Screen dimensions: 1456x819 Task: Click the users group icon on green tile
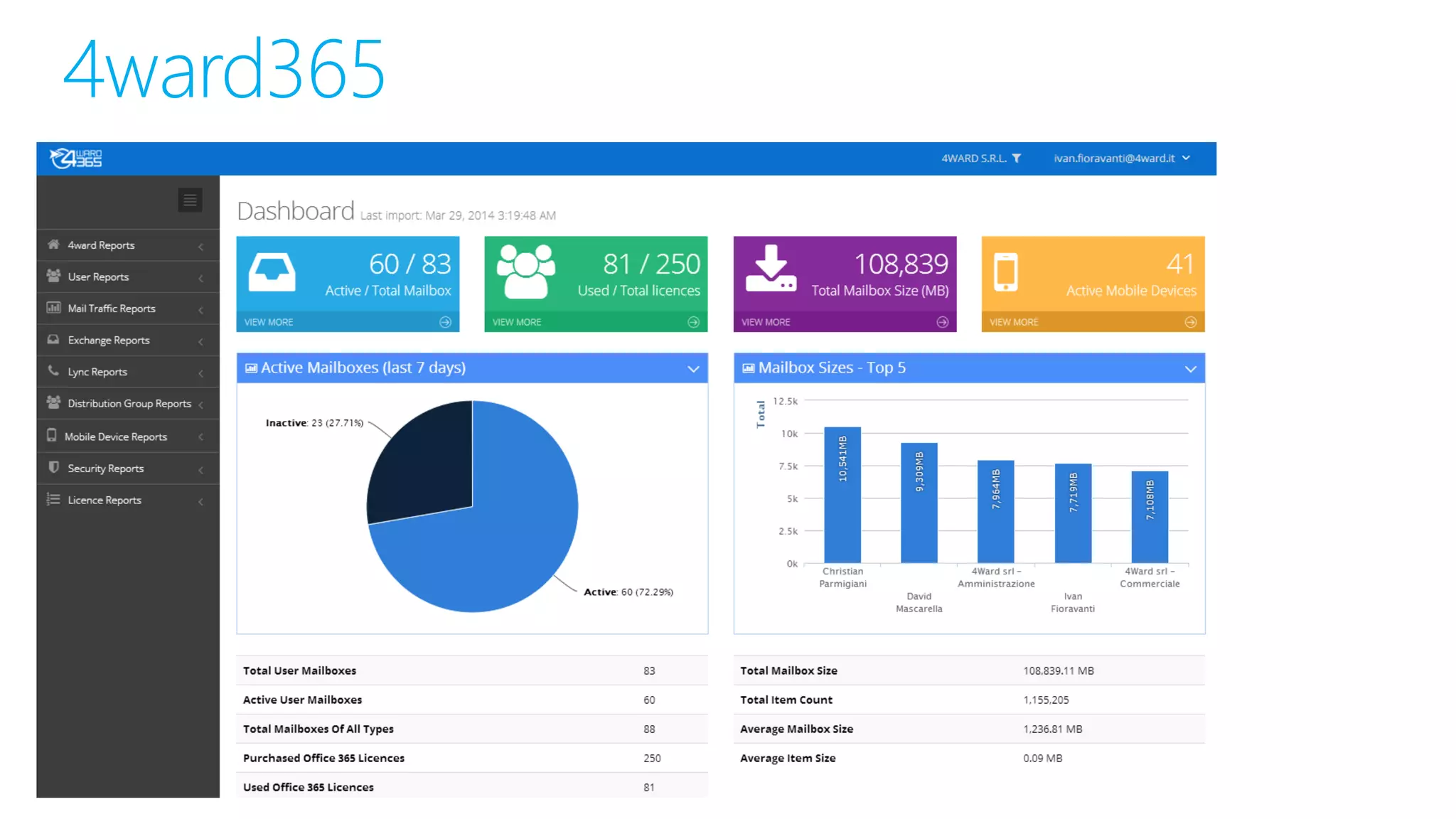pos(525,271)
